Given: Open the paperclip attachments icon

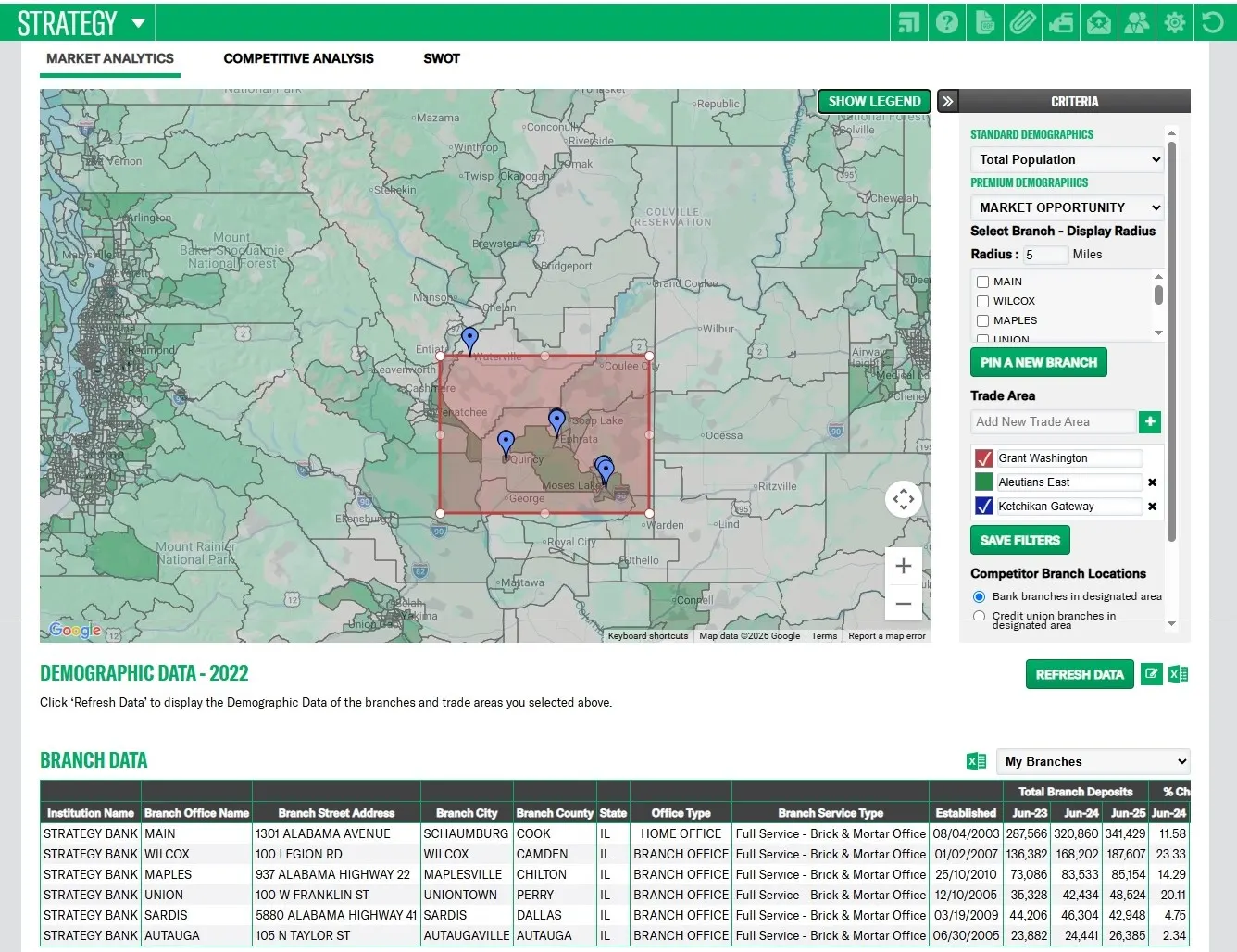Looking at the screenshot, I should pyautogui.click(x=1023, y=22).
